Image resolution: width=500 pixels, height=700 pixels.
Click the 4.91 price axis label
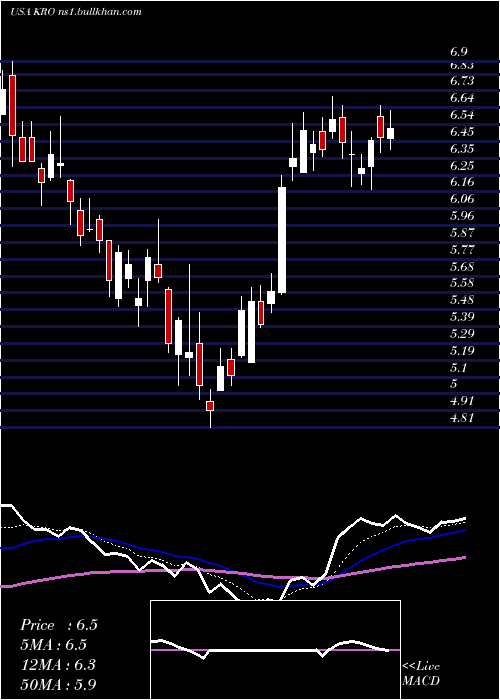[x=462, y=400]
